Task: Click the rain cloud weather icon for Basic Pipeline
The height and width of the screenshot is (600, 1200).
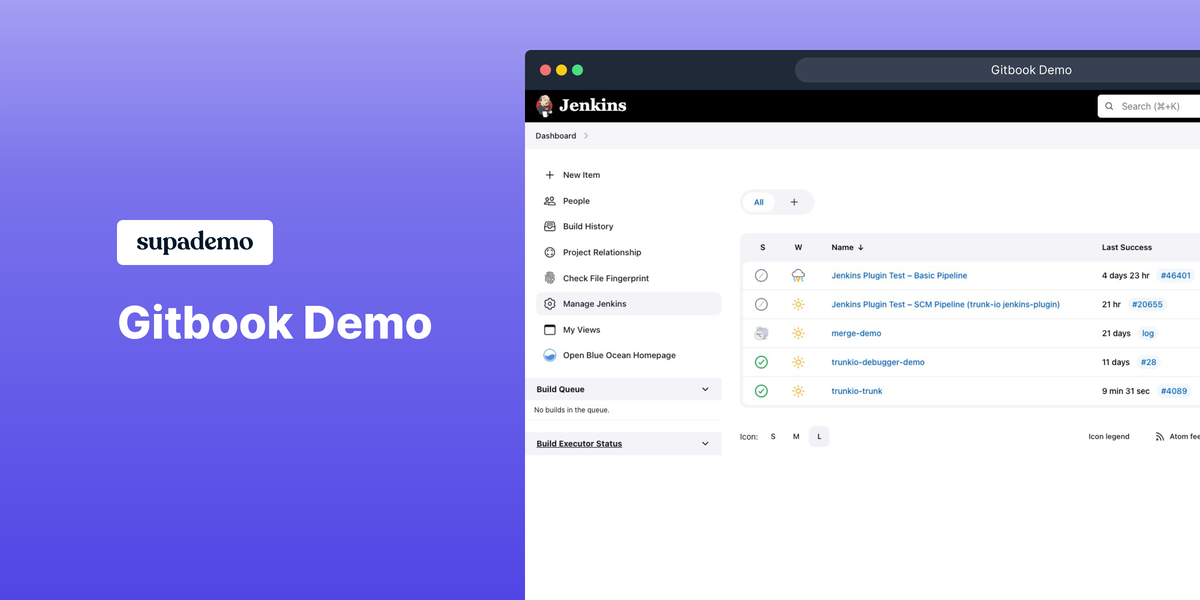Action: [797, 275]
